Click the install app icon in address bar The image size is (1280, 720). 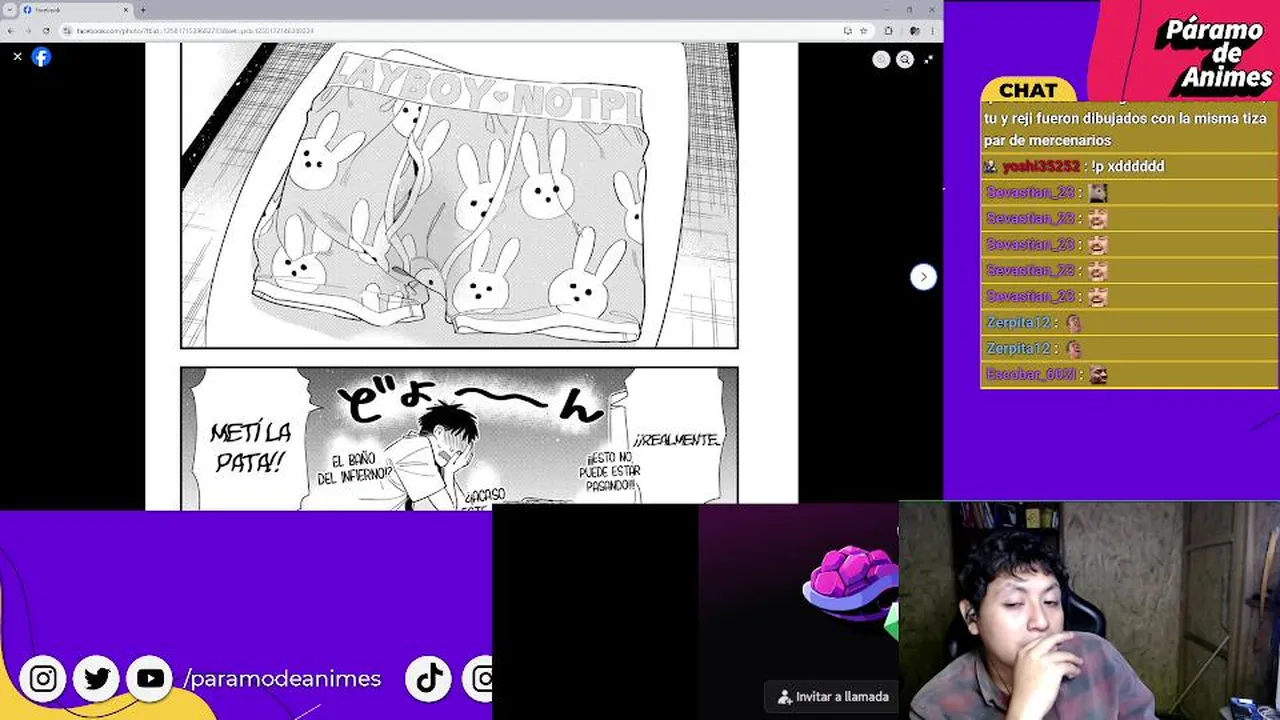(x=848, y=31)
